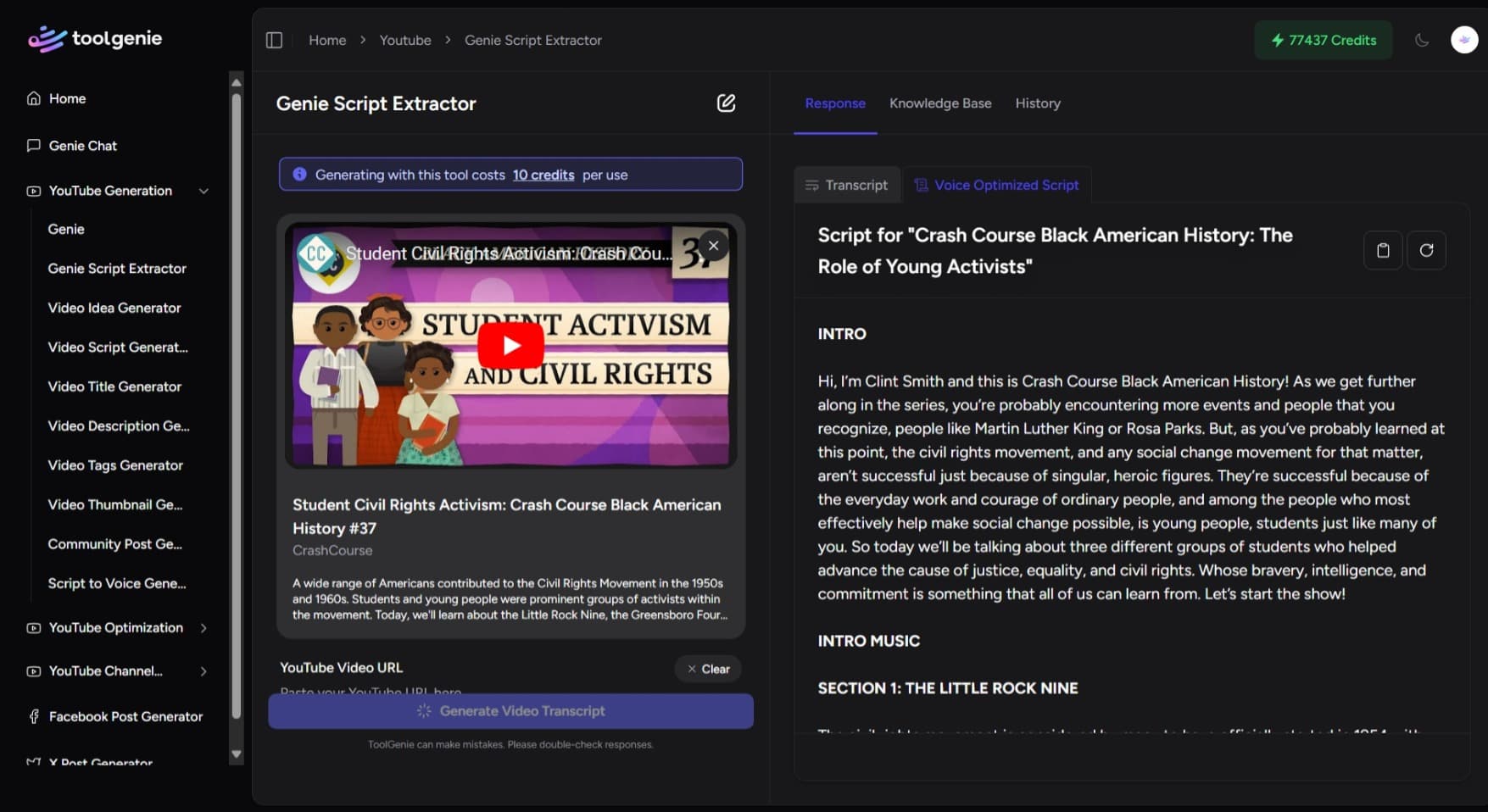Click the info icon in cost banner
The height and width of the screenshot is (812, 1488).
click(x=299, y=175)
